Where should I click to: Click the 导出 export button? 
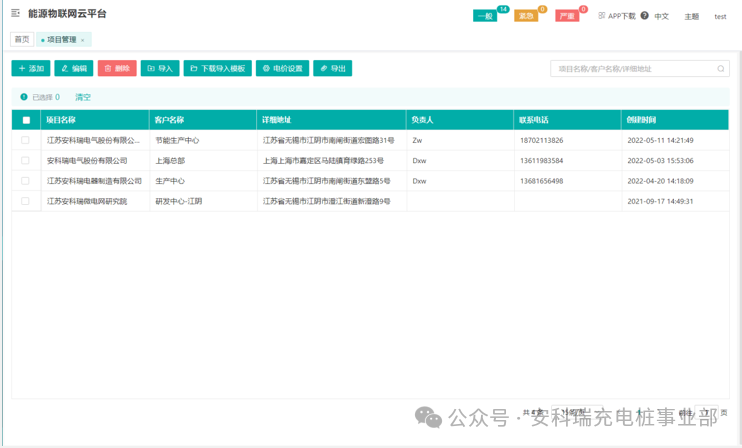[x=333, y=68]
